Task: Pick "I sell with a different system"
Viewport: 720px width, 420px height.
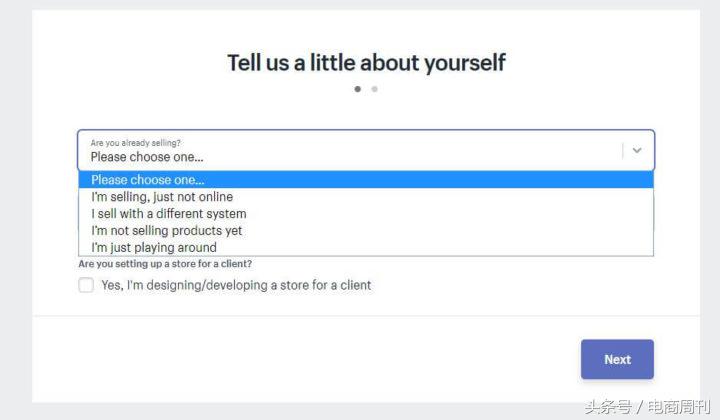Action: pyautogui.click(x=168, y=214)
